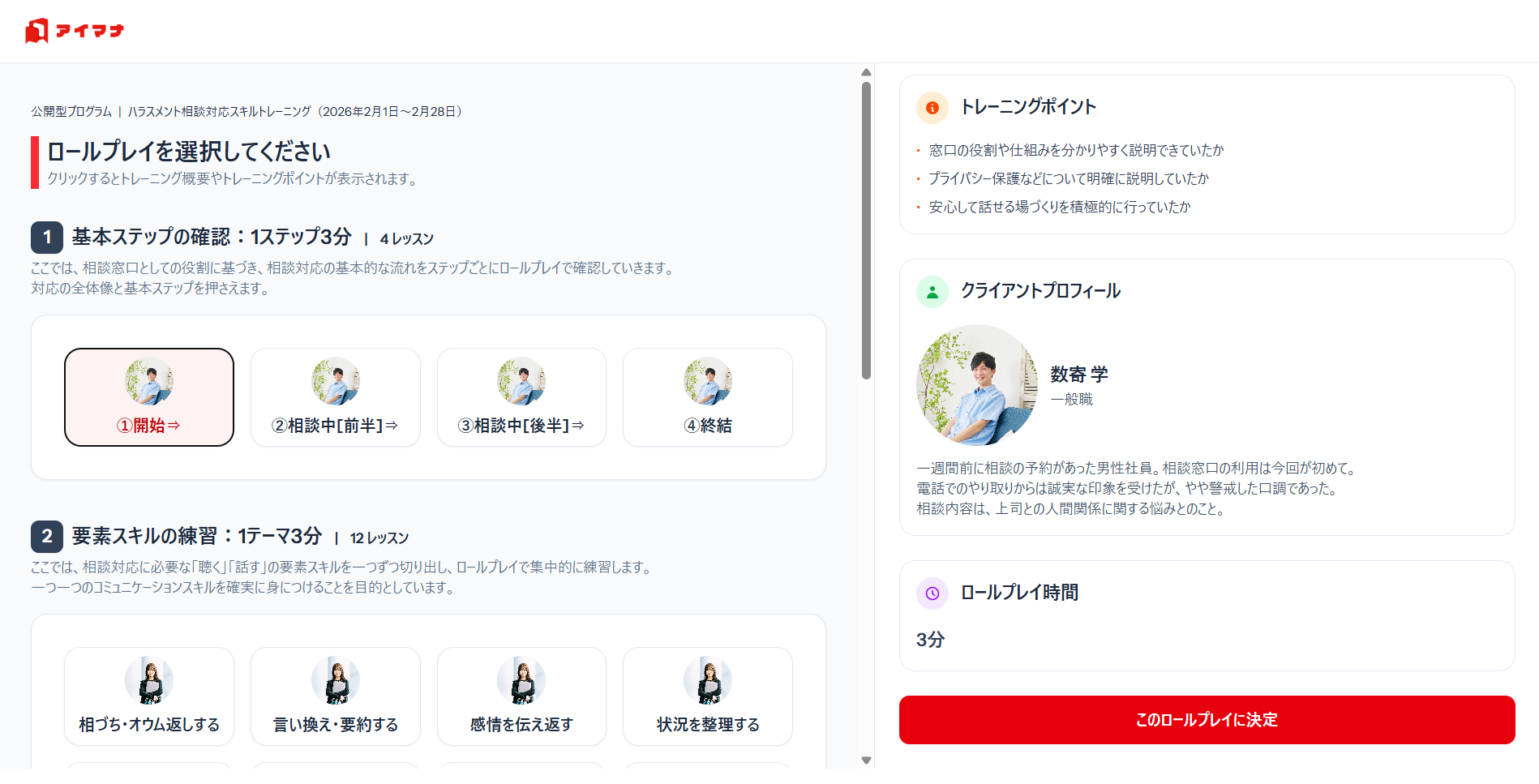Click the client name 数寄 学
This screenshot has width=1539, height=784.
(1079, 375)
